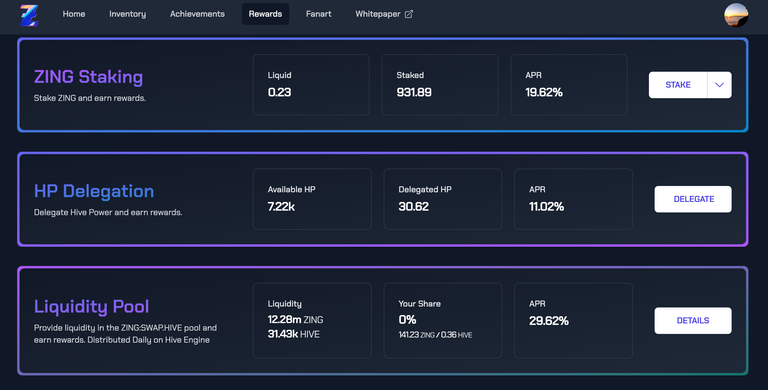Image resolution: width=768 pixels, height=390 pixels.
Task: Click the 'Liquid' label
Action: (279, 75)
